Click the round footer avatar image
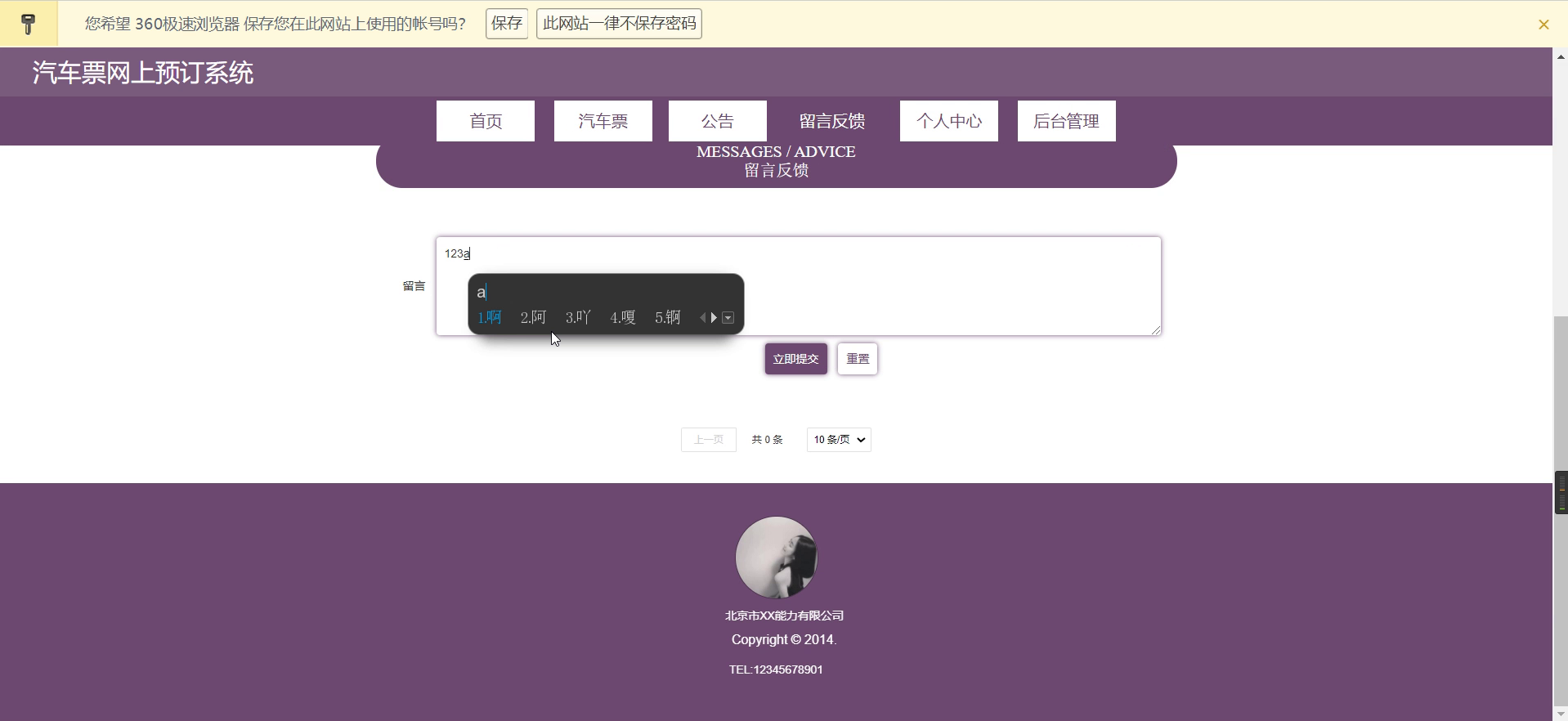Image resolution: width=1568 pixels, height=721 pixels. point(776,558)
